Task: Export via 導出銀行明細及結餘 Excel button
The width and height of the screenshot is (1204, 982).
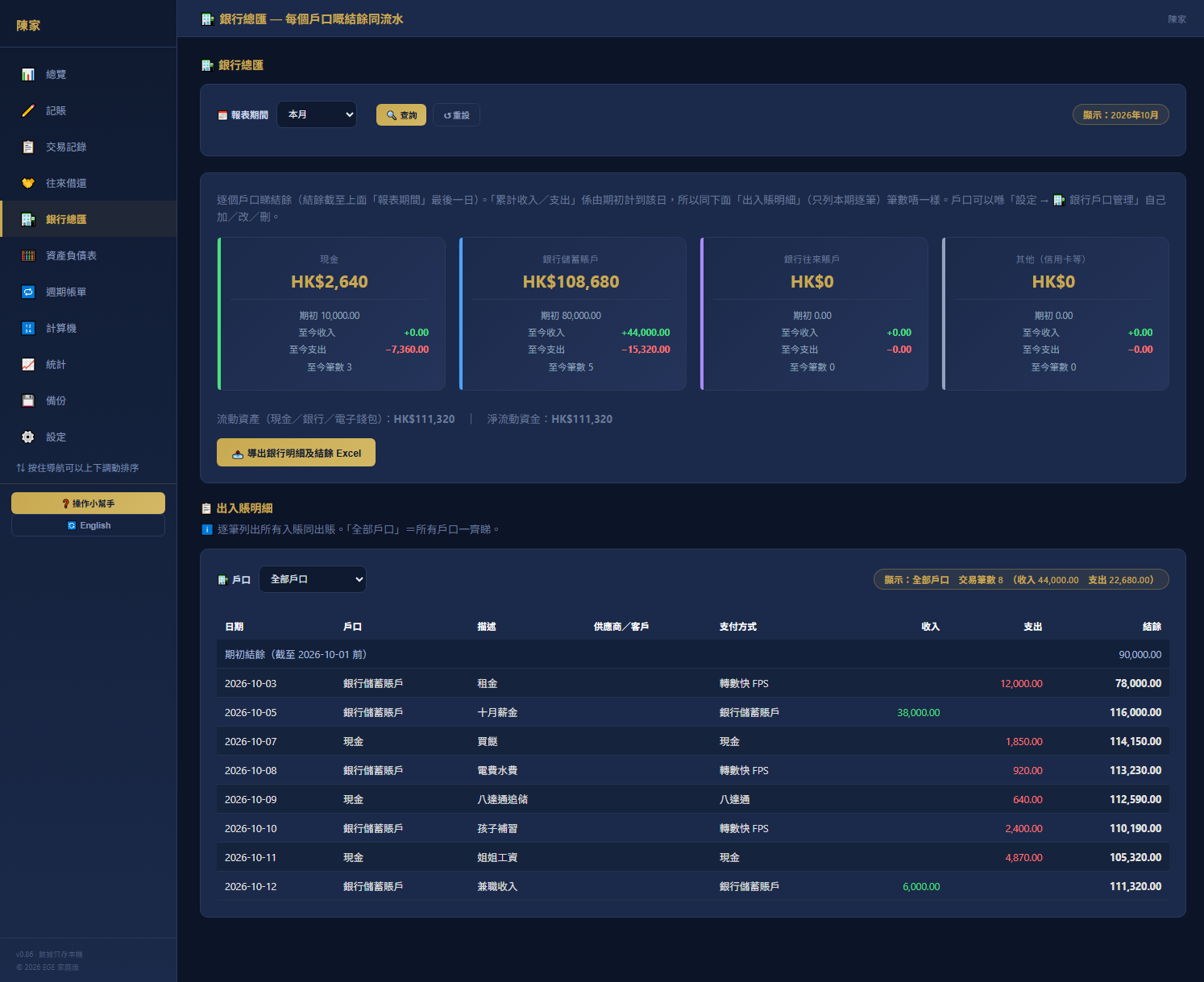Action: (296, 453)
